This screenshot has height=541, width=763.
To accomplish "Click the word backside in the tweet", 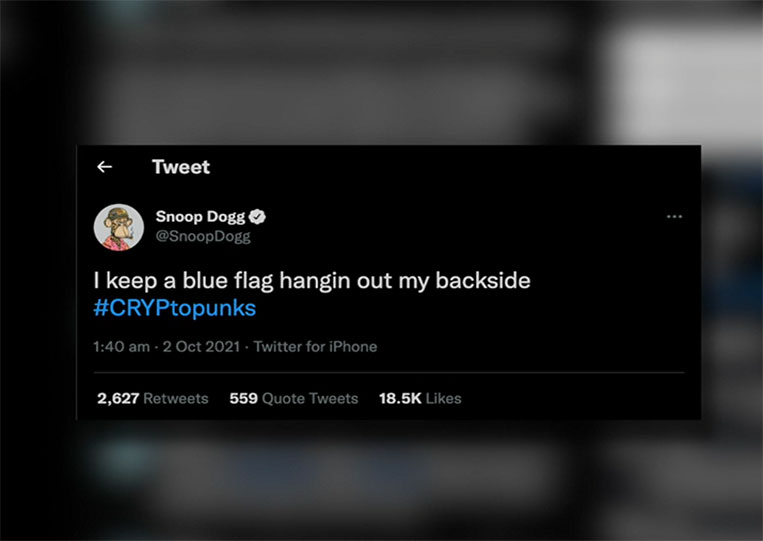I will pyautogui.click(x=483, y=280).
